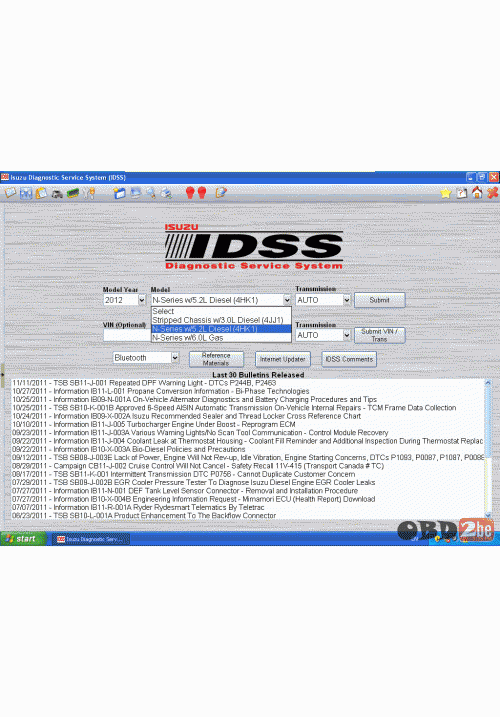Image resolution: width=500 pixels, height=717 pixels.
Task: Choose highlighted N-Series w/5.2L Diesel (4HK1) option
Action: (221, 329)
